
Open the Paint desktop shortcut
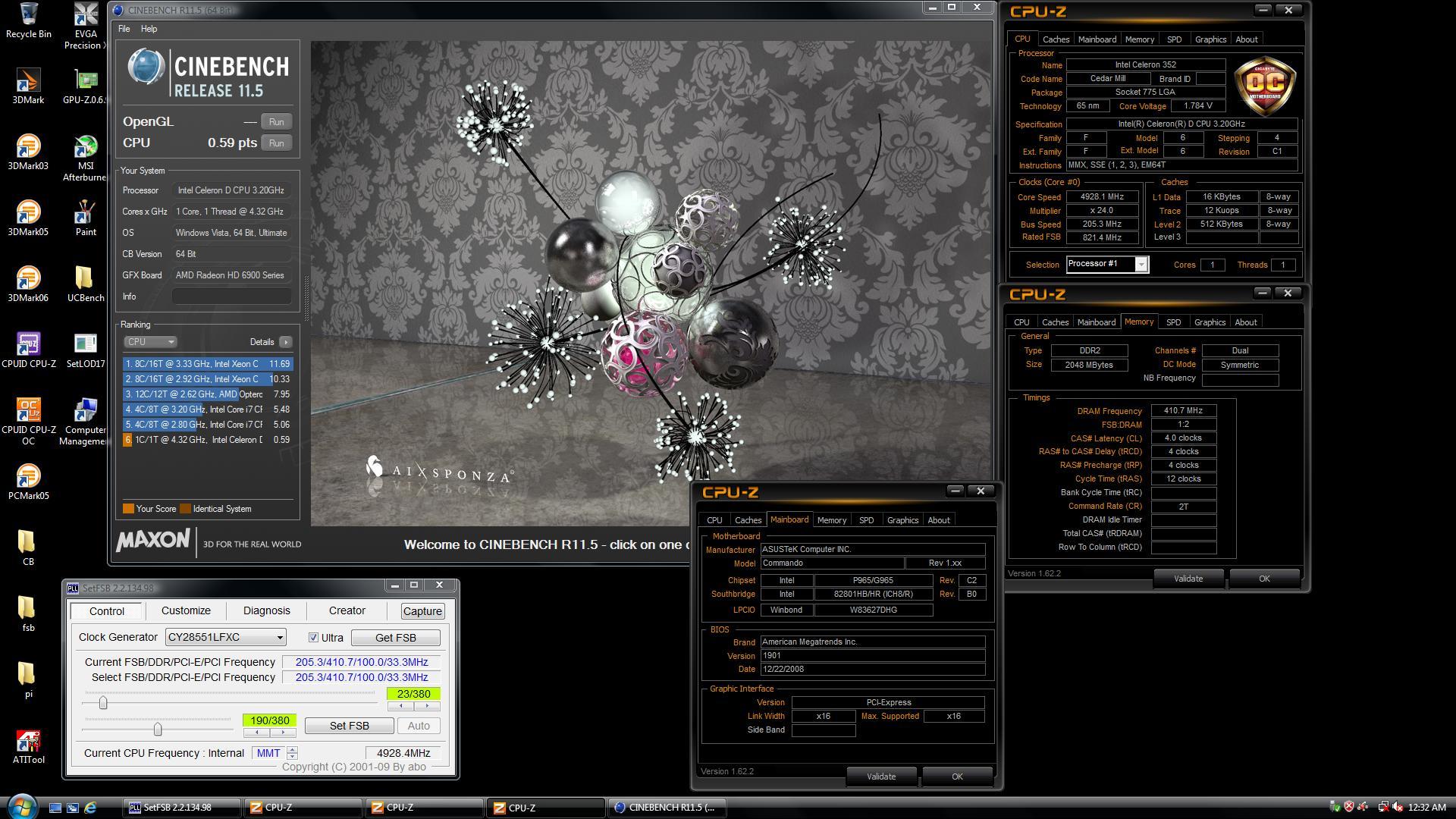(x=86, y=218)
